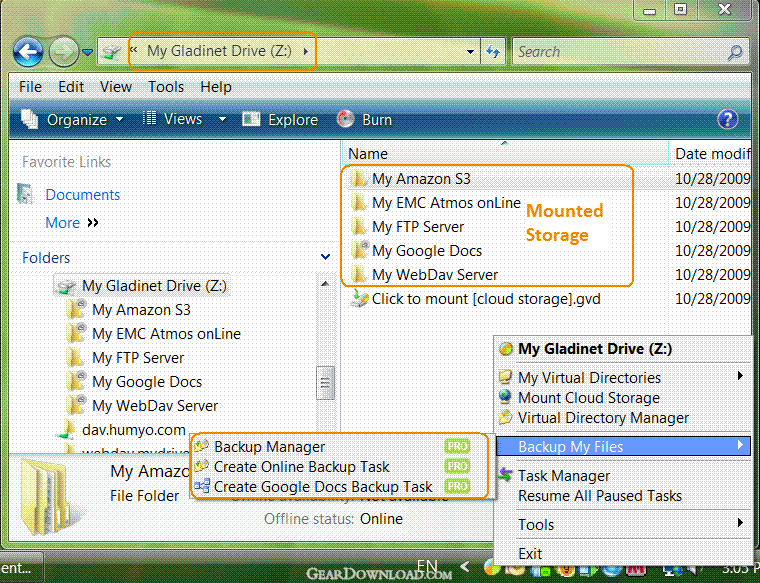Select My WebDav Server in file list
Screen dimensions: 760x583
tap(435, 275)
